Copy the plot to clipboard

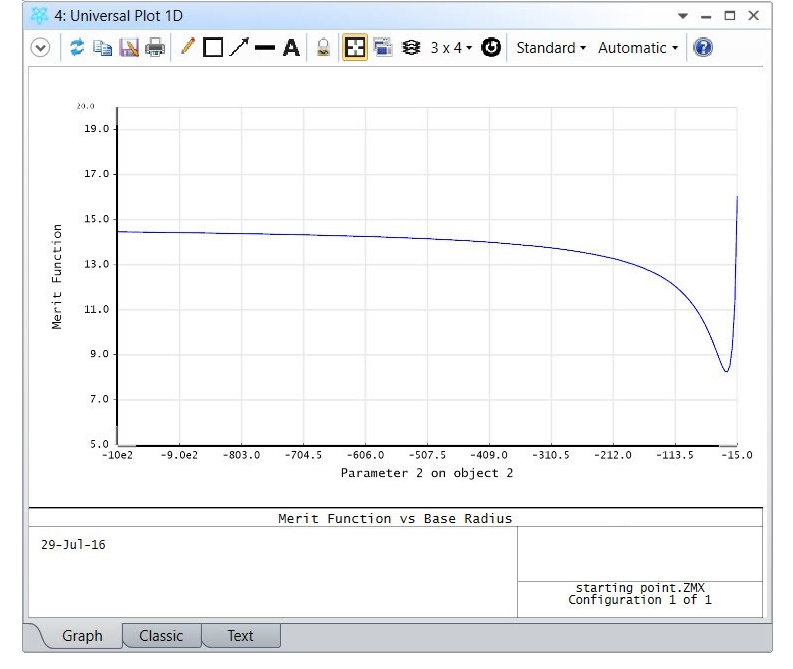point(102,48)
